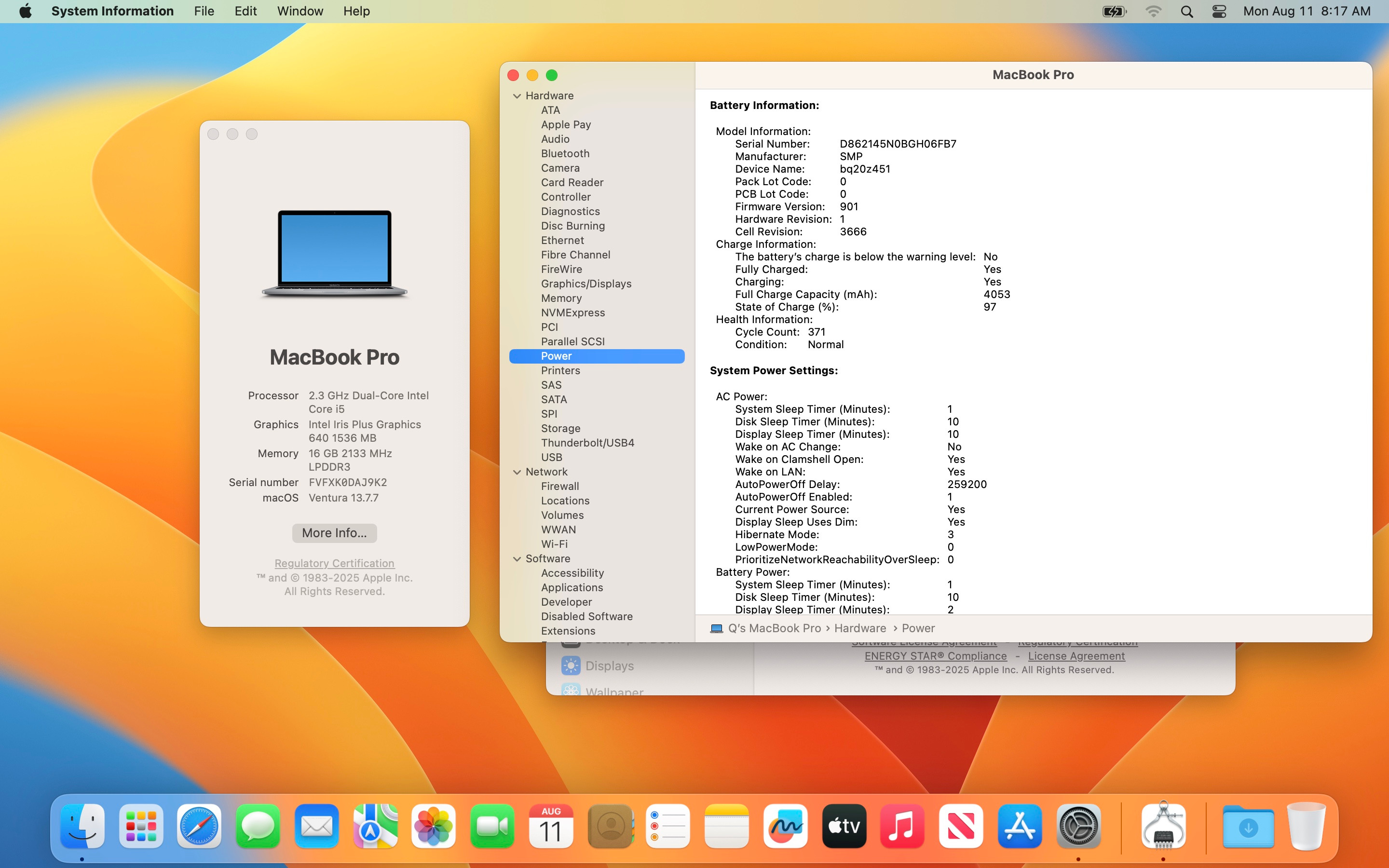Select Audio in Hardware list
Image resolution: width=1389 pixels, height=868 pixels.
(555, 139)
